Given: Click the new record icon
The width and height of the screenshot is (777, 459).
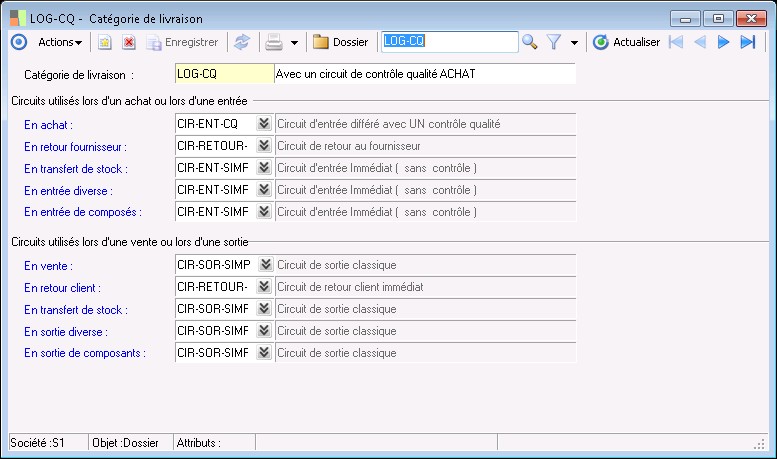Looking at the screenshot, I should [x=104, y=42].
